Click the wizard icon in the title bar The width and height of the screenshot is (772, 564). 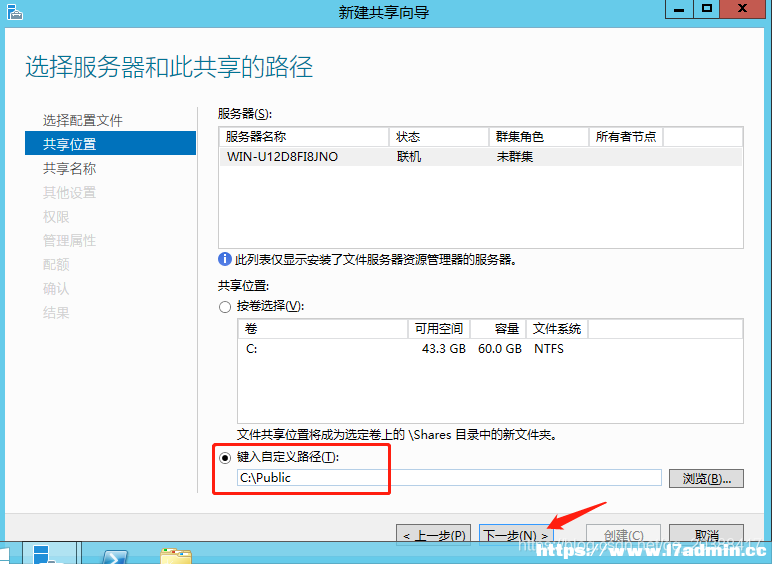point(15,12)
